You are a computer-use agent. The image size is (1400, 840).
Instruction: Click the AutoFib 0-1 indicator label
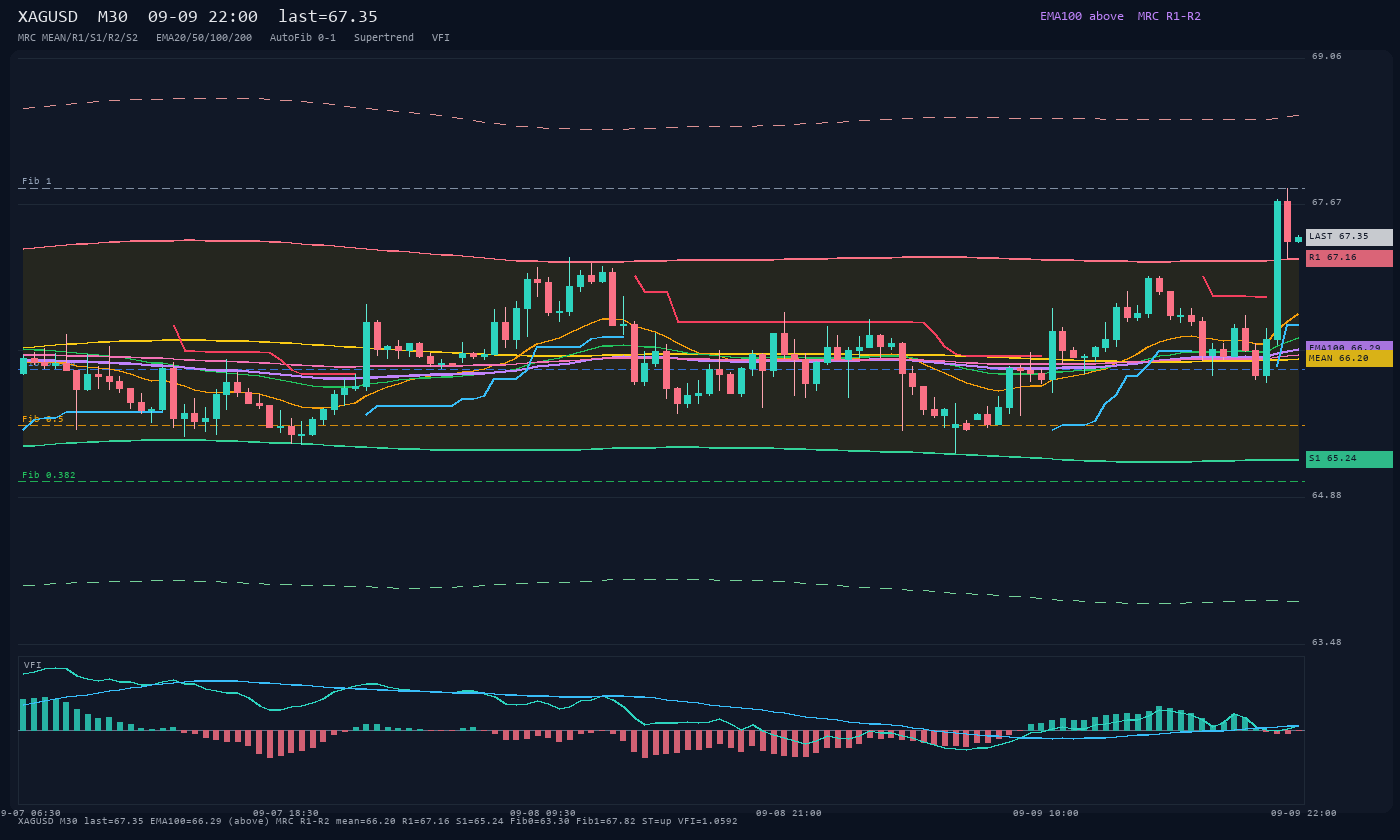point(303,38)
